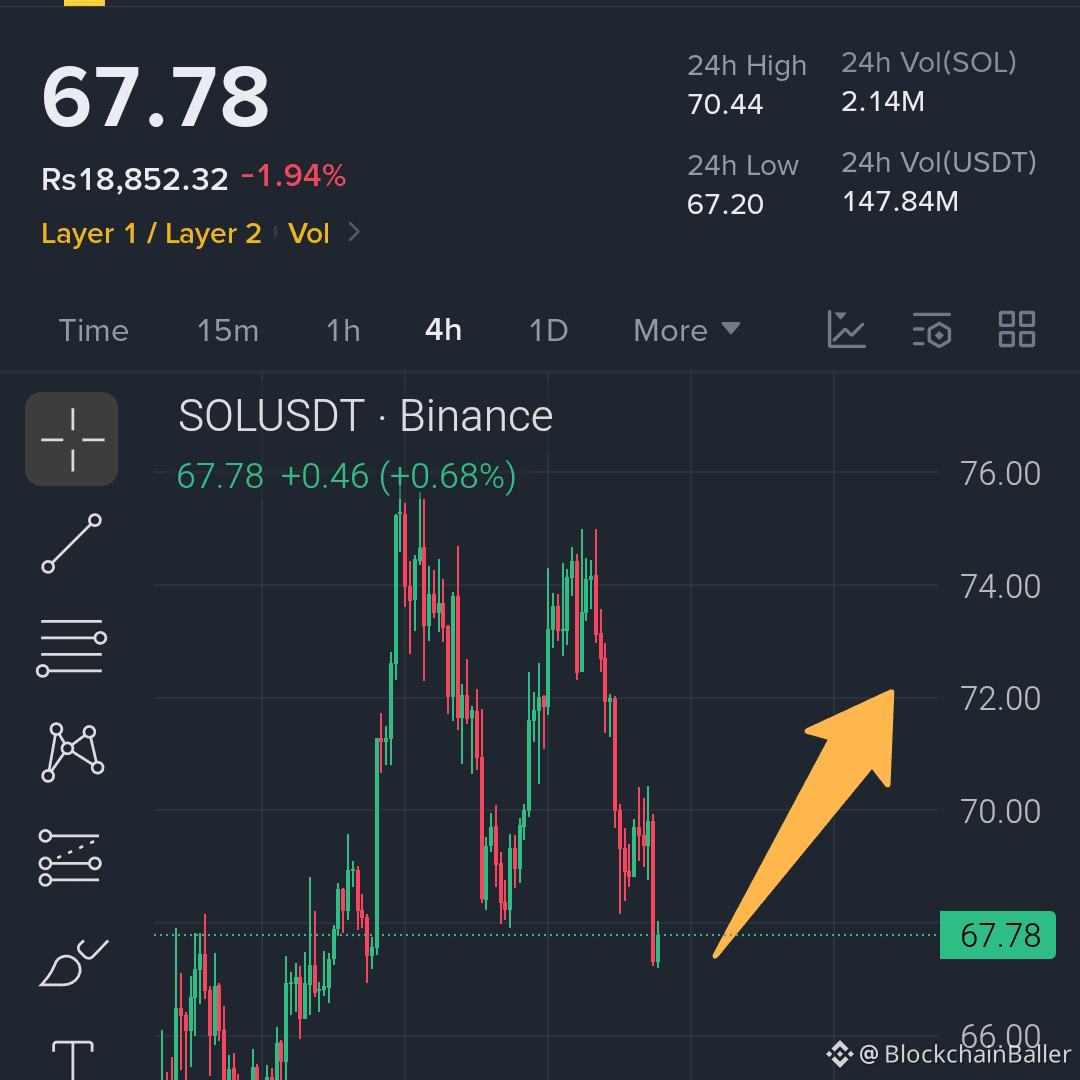Screen dimensions: 1080x1080
Task: Switch to the Time chart tab
Action: coord(94,331)
